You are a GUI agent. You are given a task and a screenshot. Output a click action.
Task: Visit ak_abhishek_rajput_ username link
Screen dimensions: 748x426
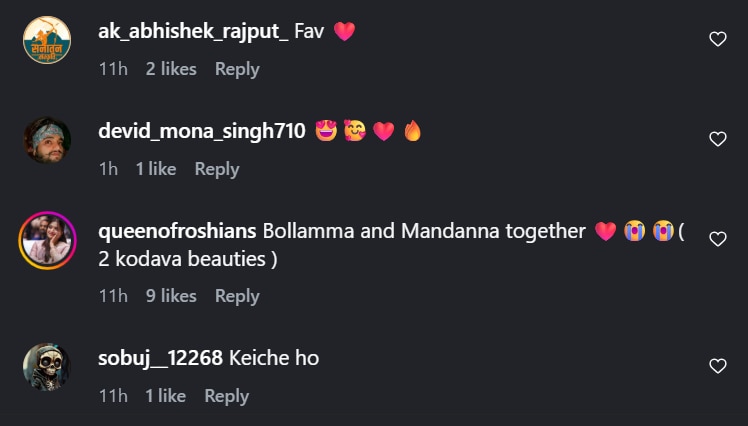[193, 31]
